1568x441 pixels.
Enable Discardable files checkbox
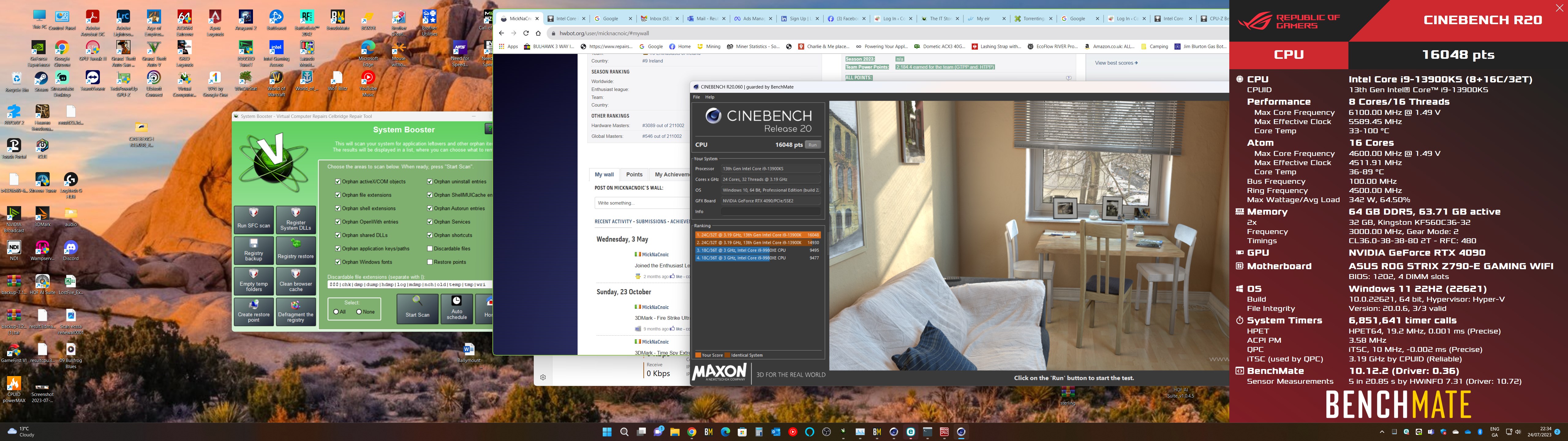(x=430, y=248)
